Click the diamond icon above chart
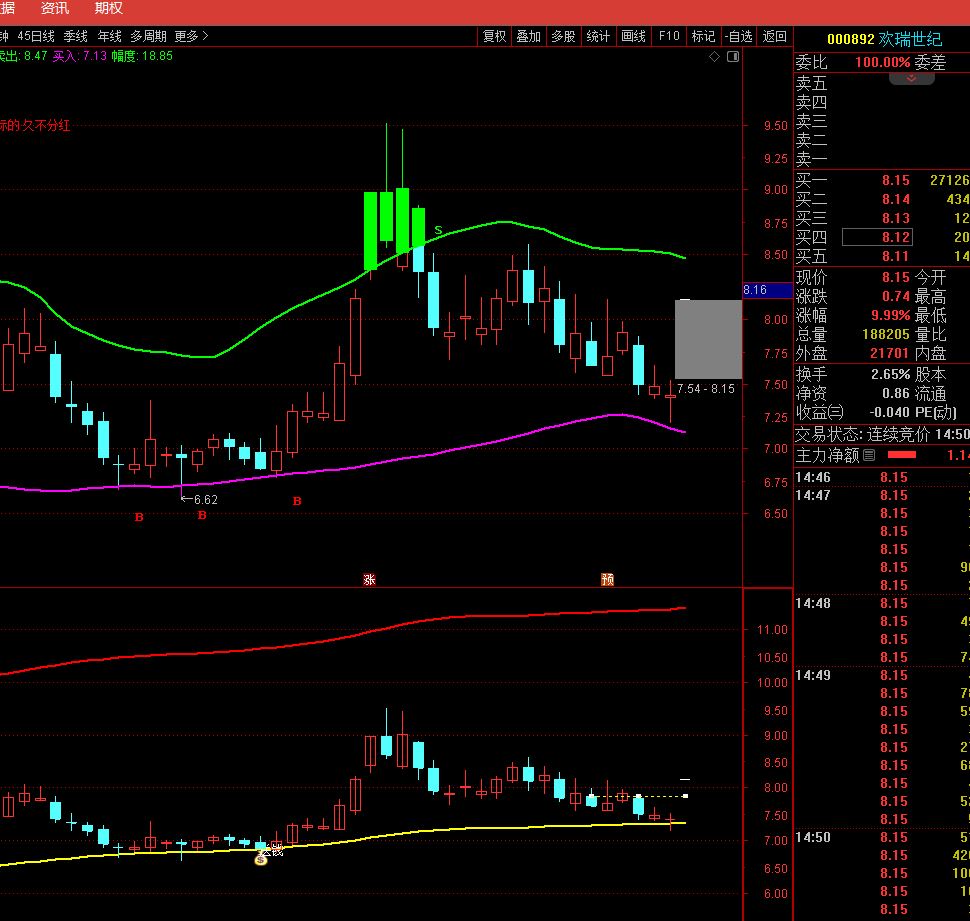 pyautogui.click(x=714, y=57)
